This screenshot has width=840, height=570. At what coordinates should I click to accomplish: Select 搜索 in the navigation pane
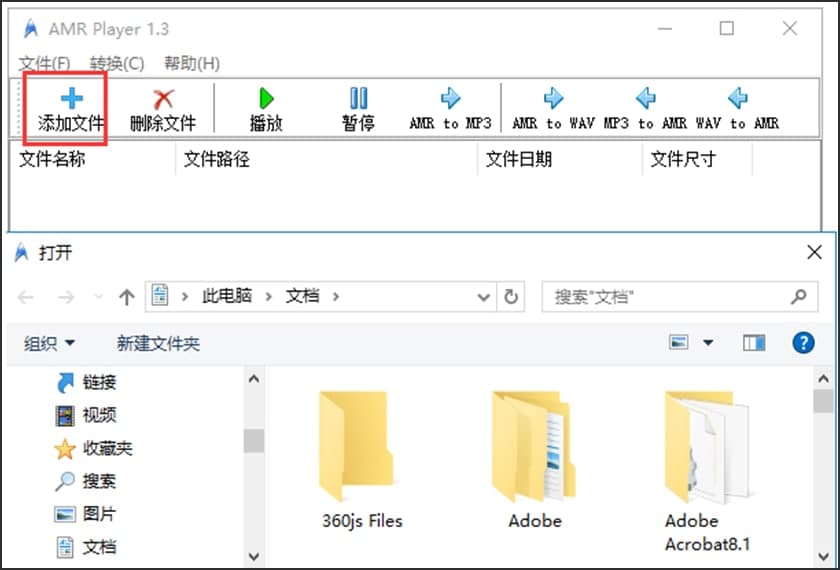tap(86, 481)
